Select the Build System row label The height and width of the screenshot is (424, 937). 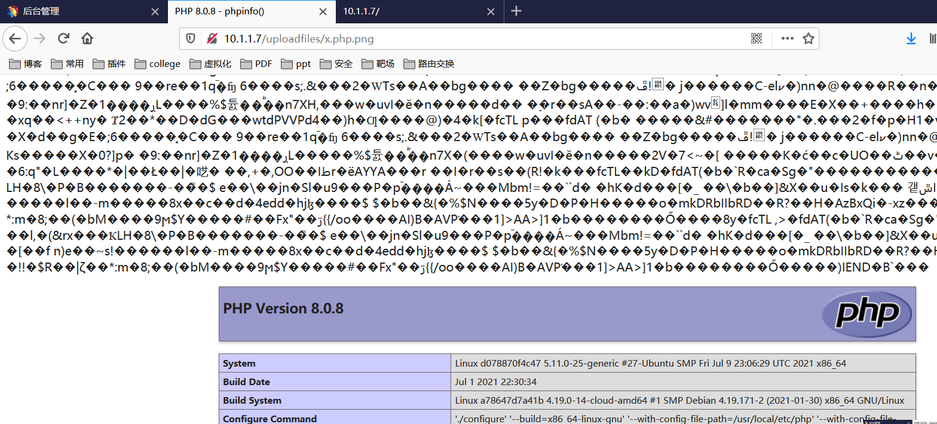pyautogui.click(x=335, y=400)
